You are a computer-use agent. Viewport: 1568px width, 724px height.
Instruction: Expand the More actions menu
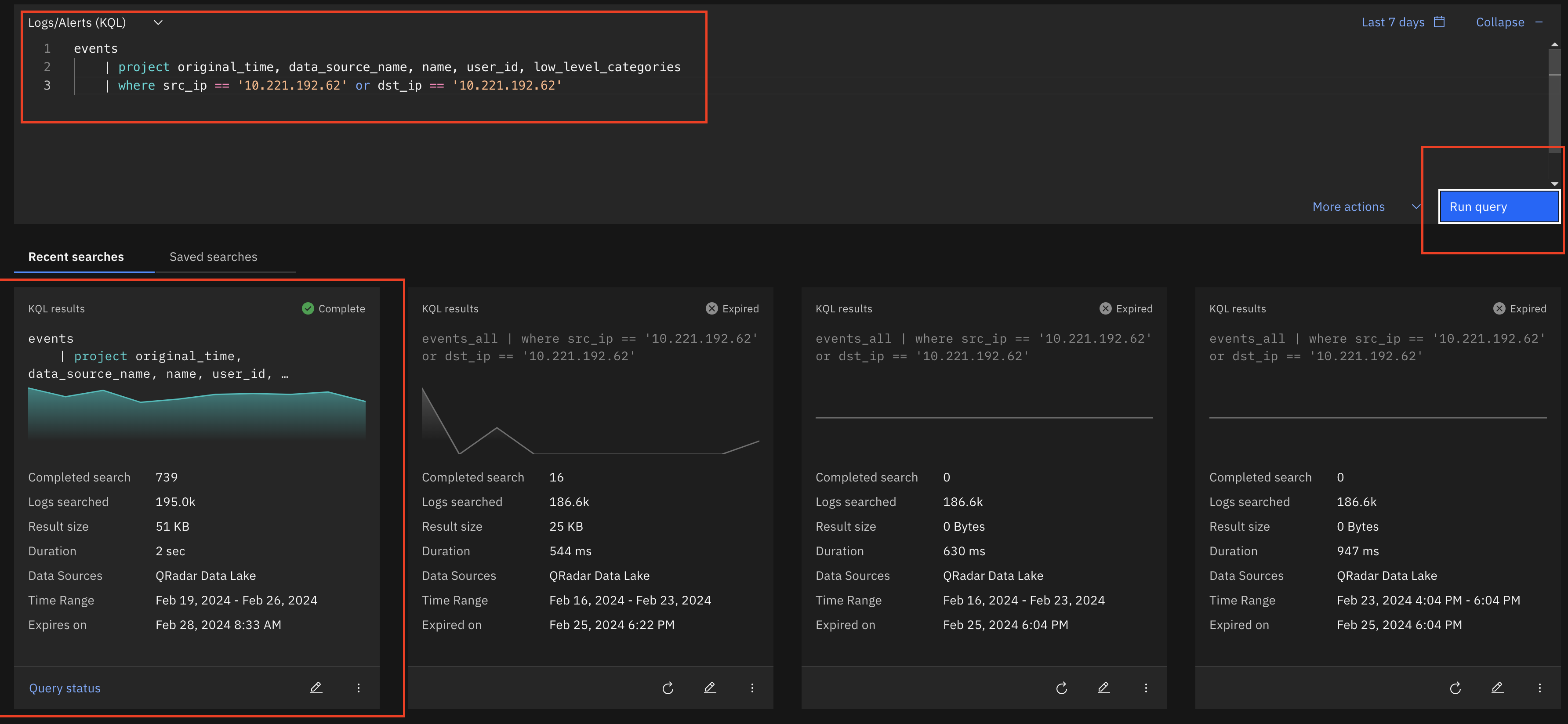pyautogui.click(x=1366, y=207)
